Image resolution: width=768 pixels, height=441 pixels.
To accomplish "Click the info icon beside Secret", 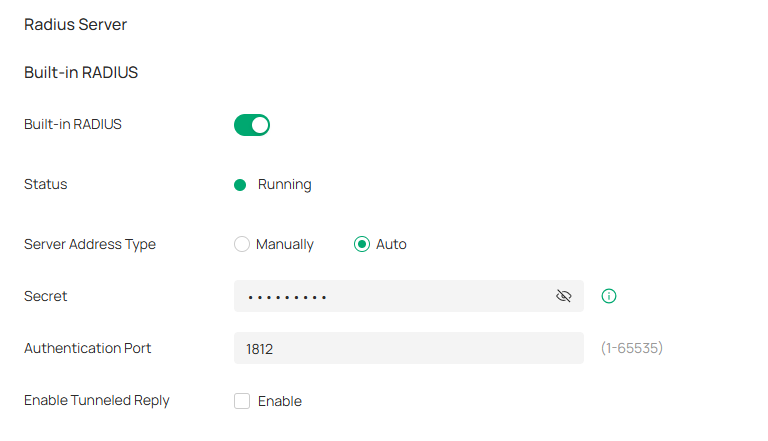I will (609, 296).
